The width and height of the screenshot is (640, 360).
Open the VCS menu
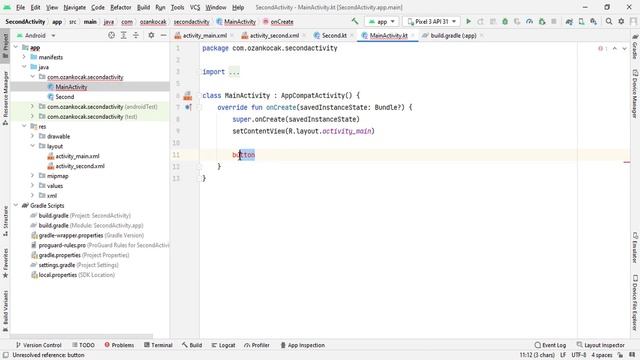(195, 7)
